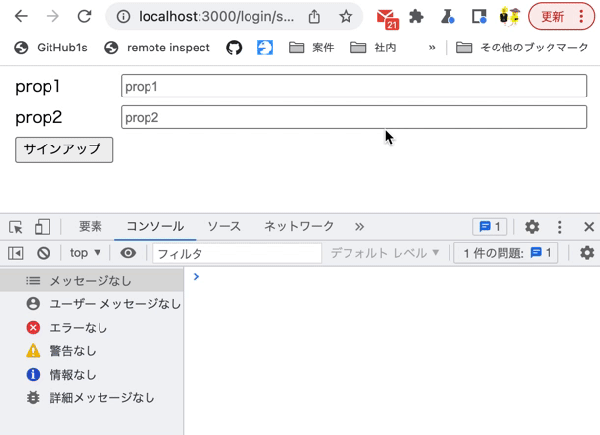The height and width of the screenshot is (435, 600).
Task: Open the GitHub octocat bookmark icon
Action: click(234, 48)
